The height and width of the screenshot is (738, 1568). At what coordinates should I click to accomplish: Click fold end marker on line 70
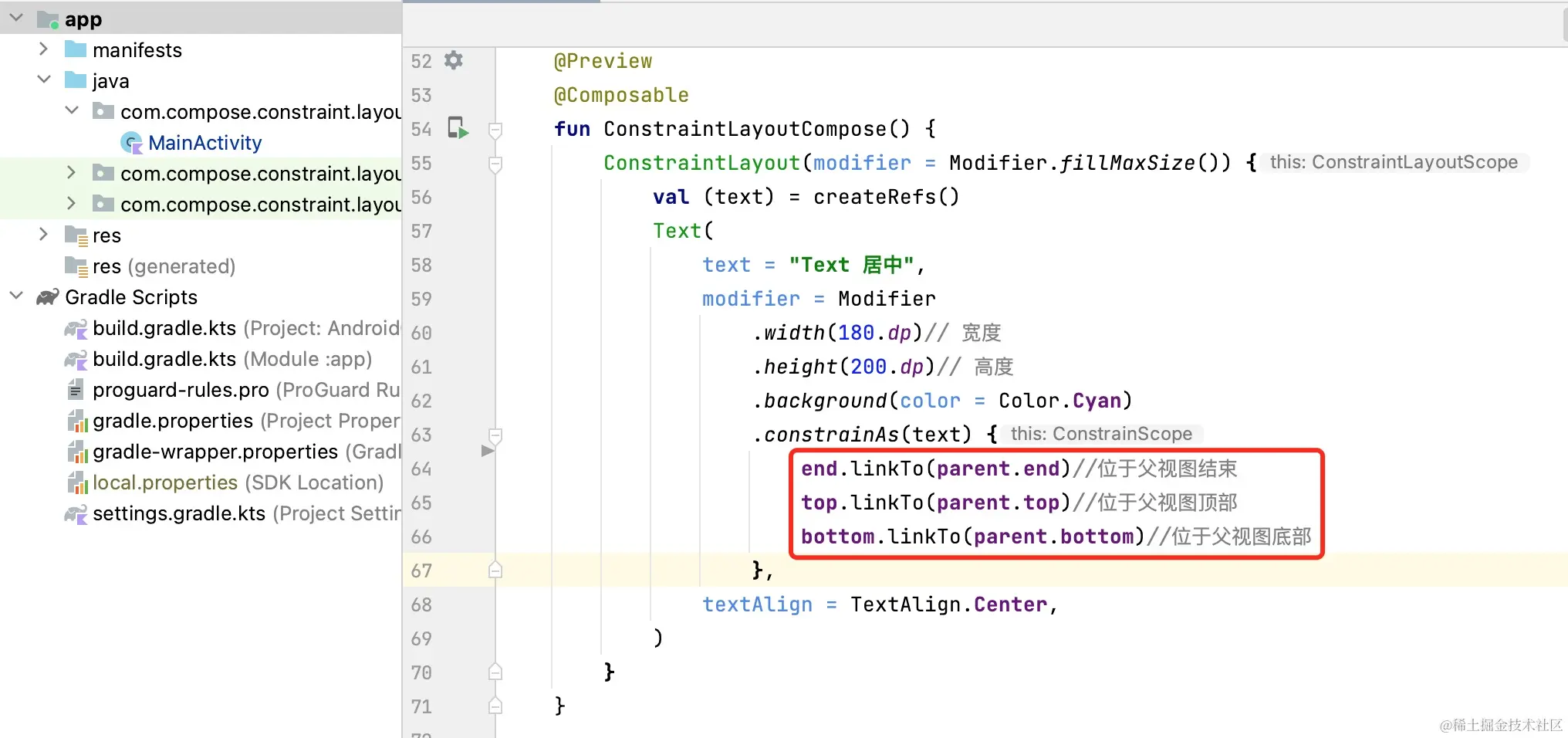[495, 672]
